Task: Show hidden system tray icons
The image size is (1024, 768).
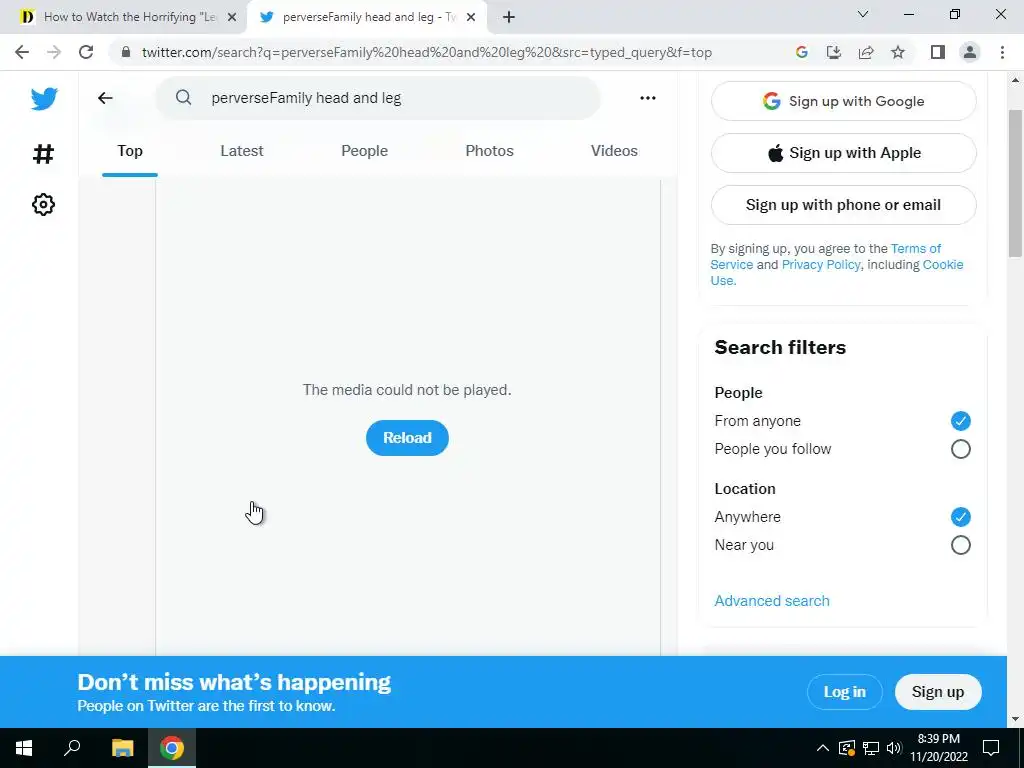Action: [x=823, y=748]
